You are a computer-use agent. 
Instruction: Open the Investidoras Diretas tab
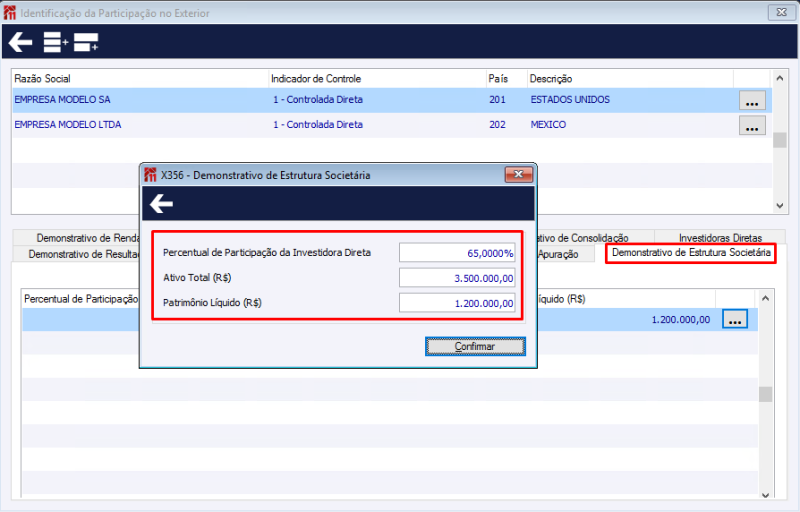(x=720, y=238)
